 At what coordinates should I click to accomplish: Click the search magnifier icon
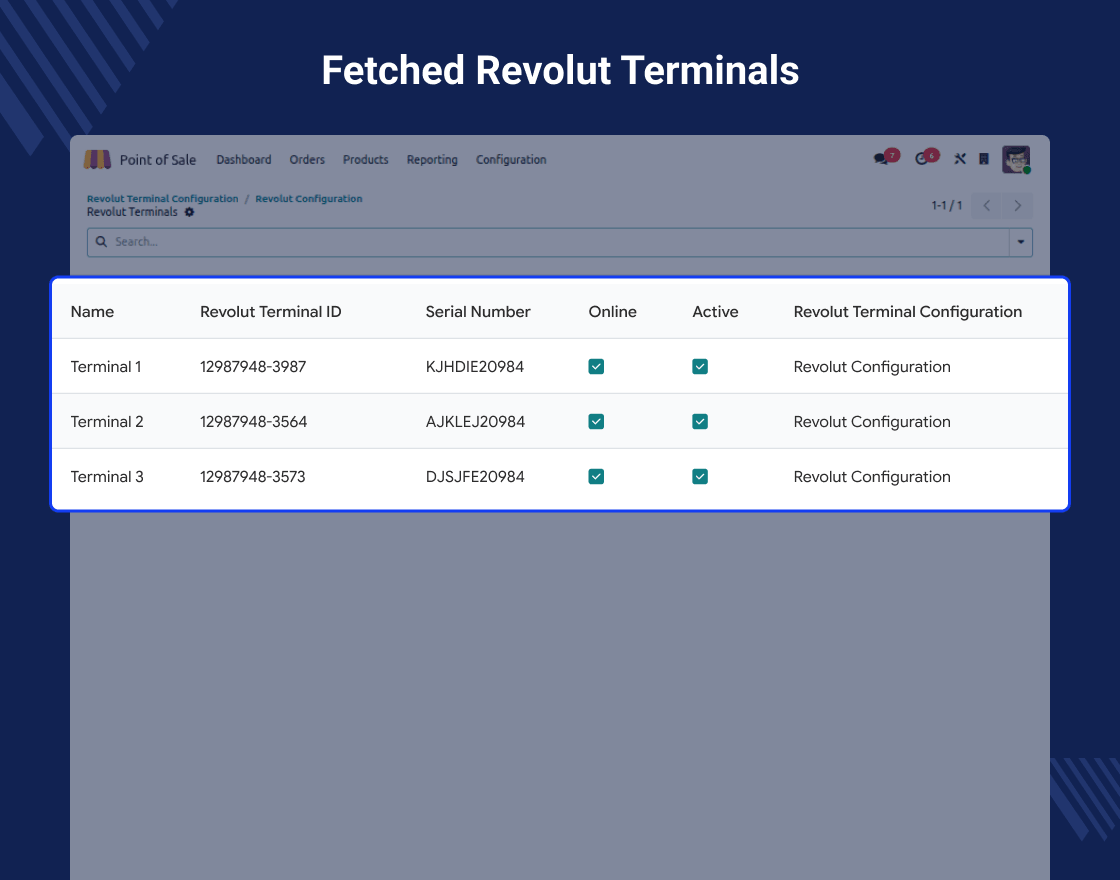point(101,241)
